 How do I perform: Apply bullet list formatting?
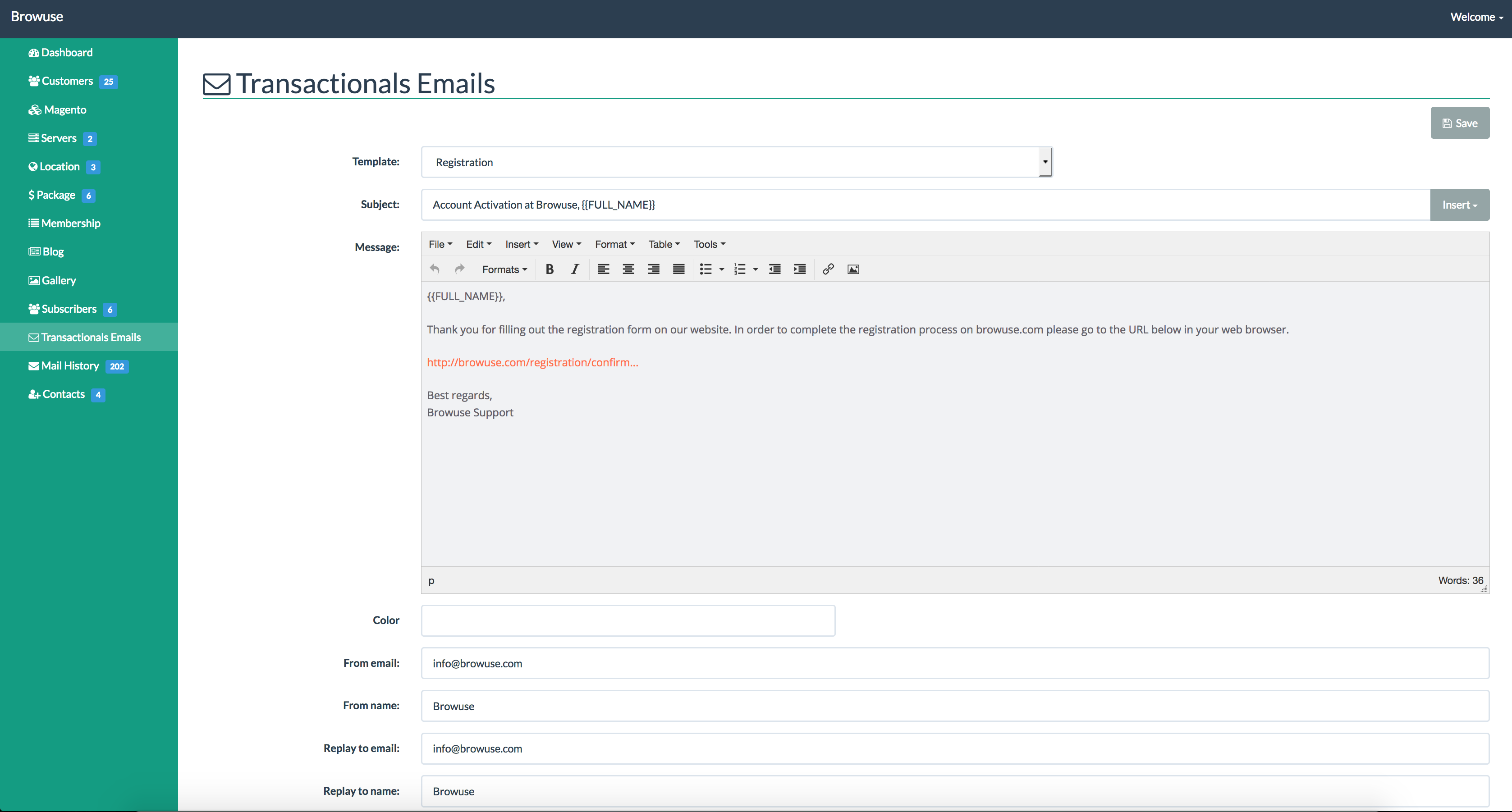coord(706,269)
